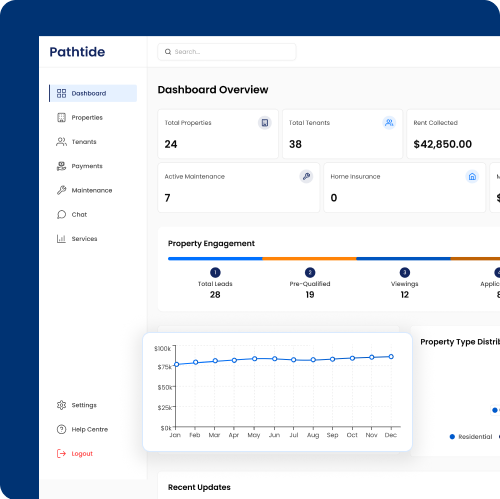Open the Properties menu item
Screen dimensions: 500x499
[93, 117]
